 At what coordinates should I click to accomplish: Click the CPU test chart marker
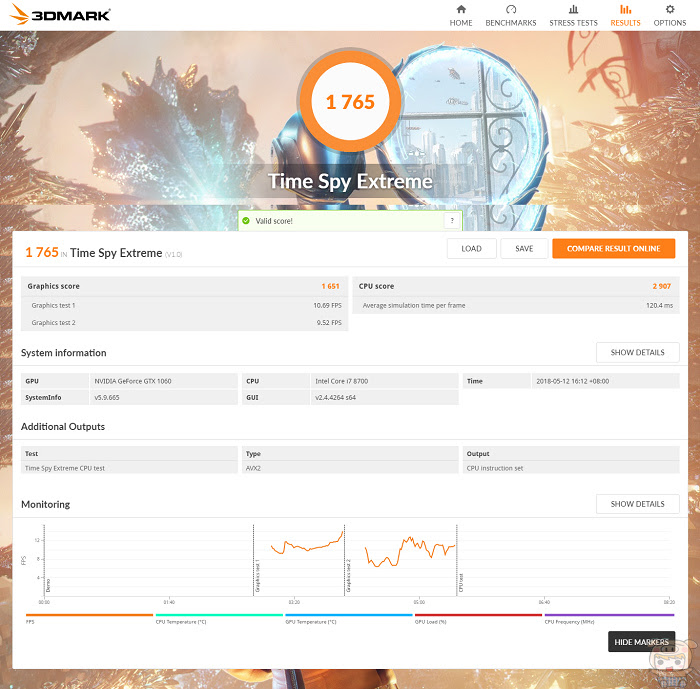pos(461,583)
